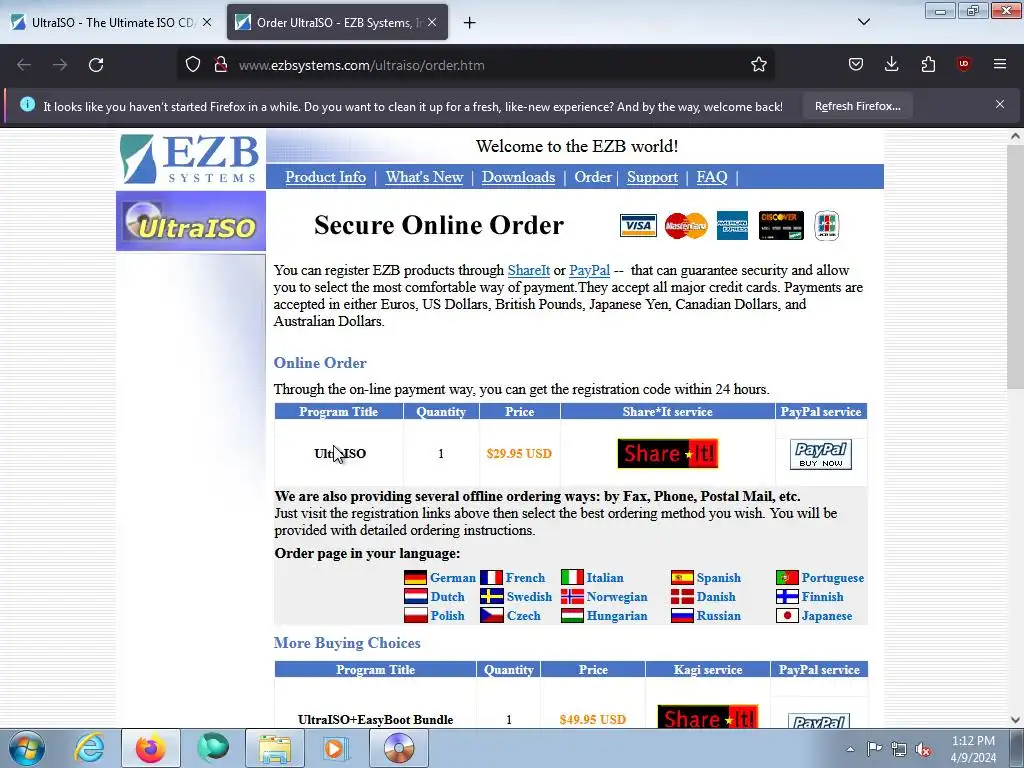This screenshot has width=1024, height=768.
Task: Click the browser forward arrow
Action: 60,65
